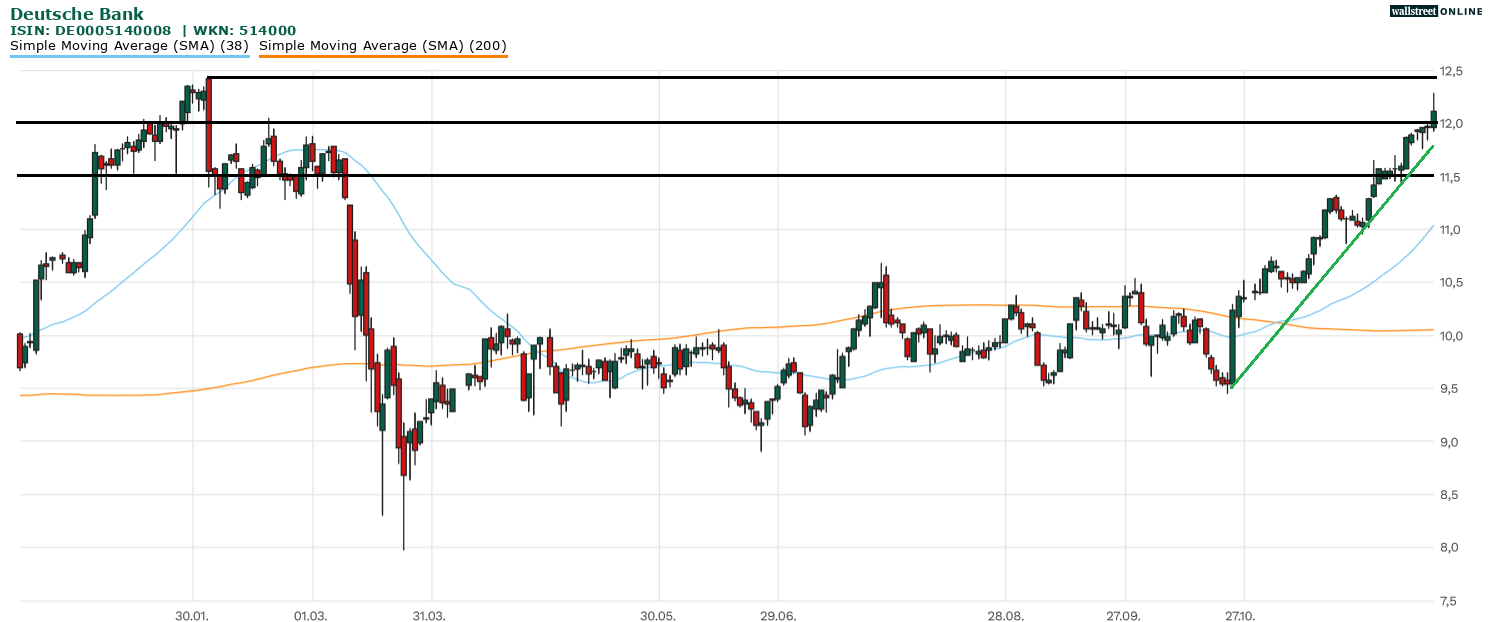Click the 10,0 price axis label
Image resolution: width=1490 pixels, height=622 pixels.
coord(1450,336)
